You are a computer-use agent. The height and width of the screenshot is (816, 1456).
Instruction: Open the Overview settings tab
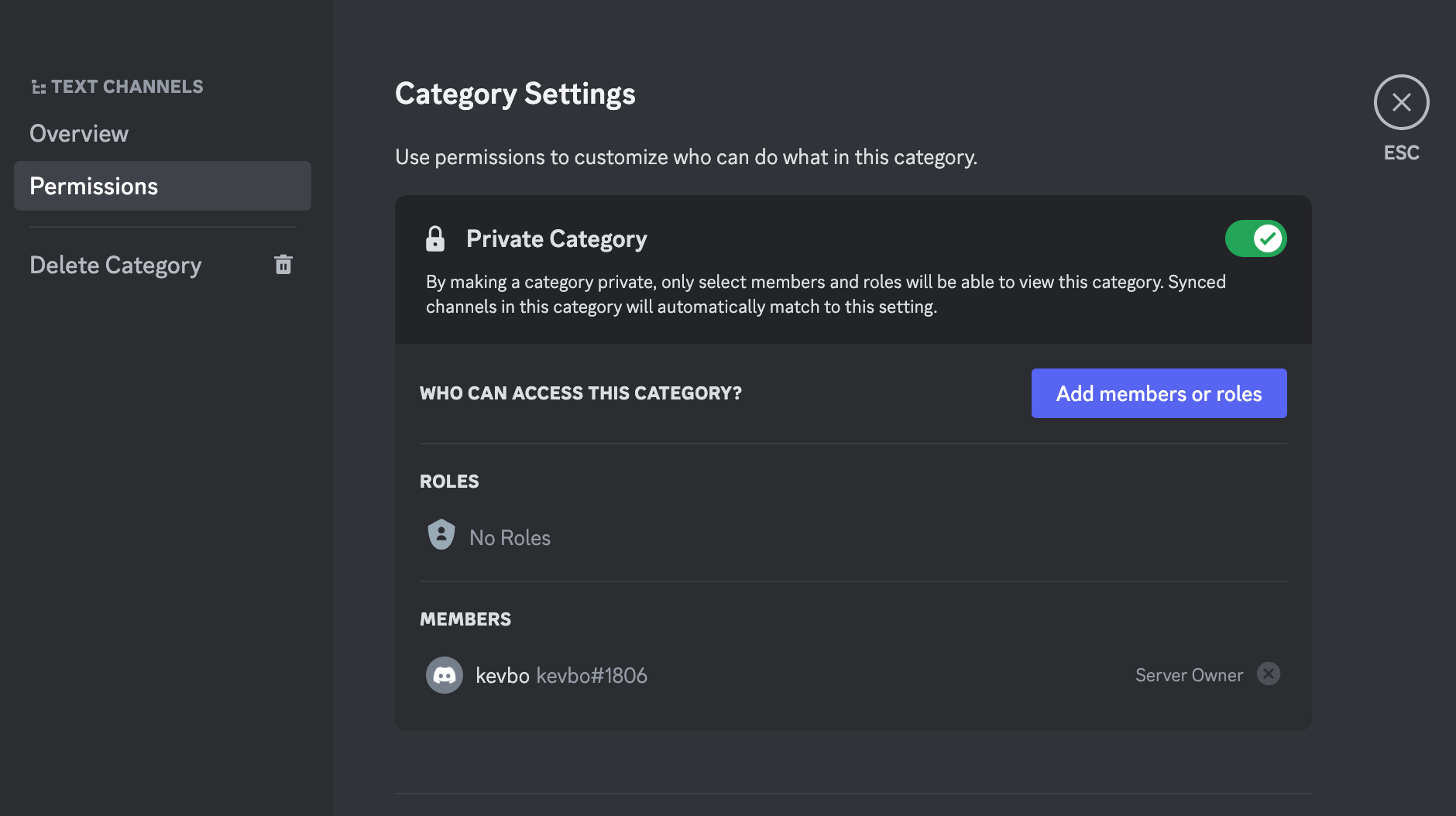pos(79,133)
